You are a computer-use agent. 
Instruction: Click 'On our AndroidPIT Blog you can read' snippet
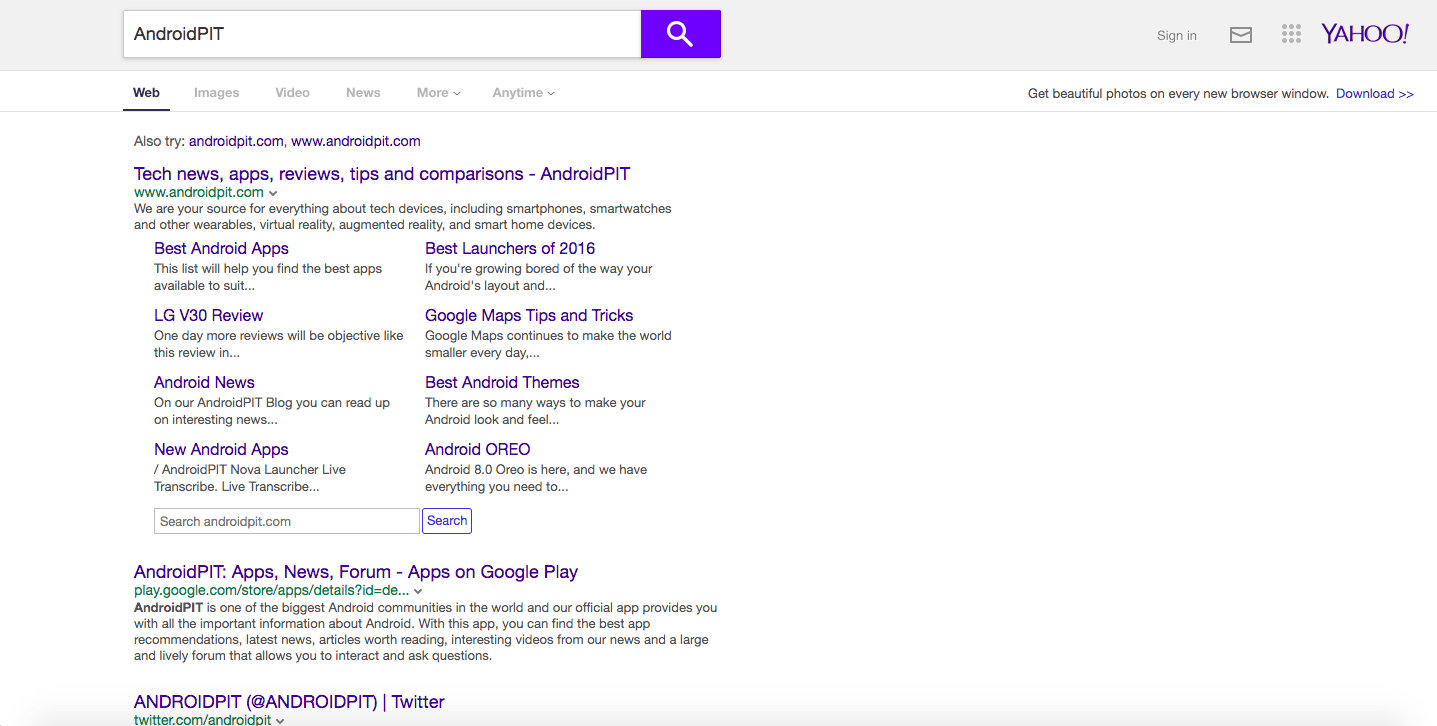(x=272, y=411)
